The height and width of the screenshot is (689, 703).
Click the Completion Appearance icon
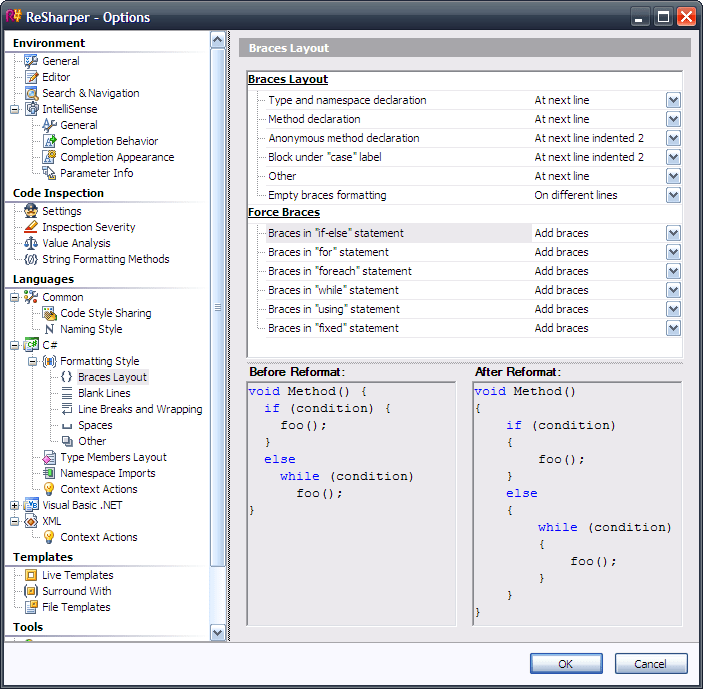click(x=49, y=157)
